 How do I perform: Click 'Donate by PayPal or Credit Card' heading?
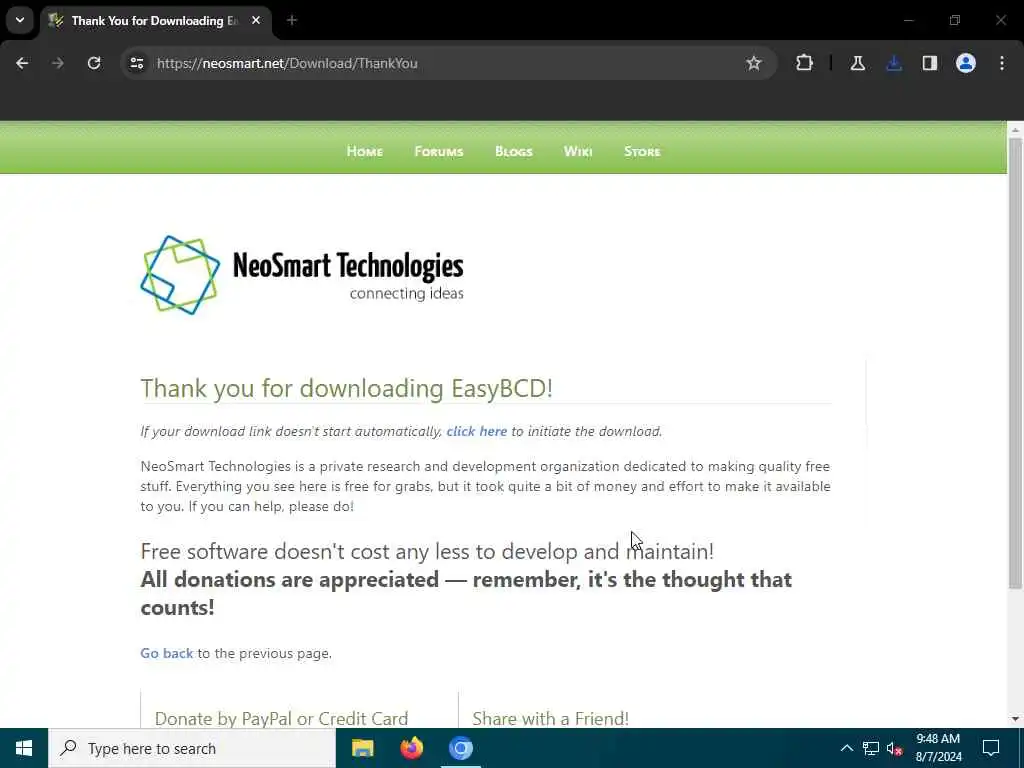(x=281, y=718)
